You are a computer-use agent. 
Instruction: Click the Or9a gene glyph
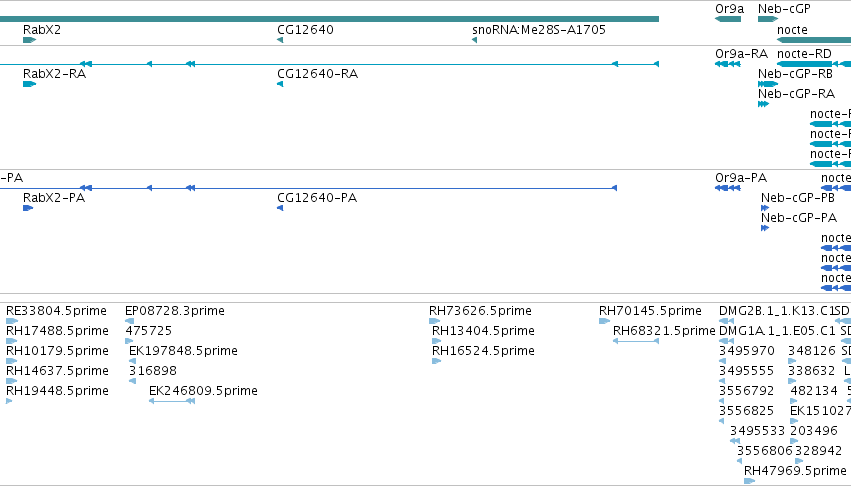click(x=728, y=19)
